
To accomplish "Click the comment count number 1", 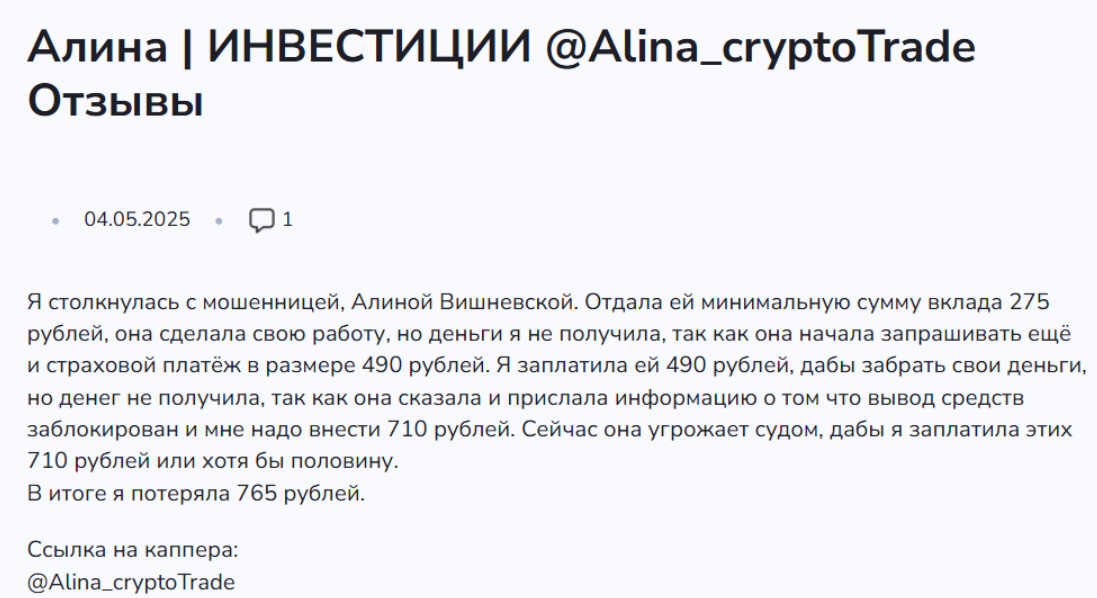I will 288,220.
